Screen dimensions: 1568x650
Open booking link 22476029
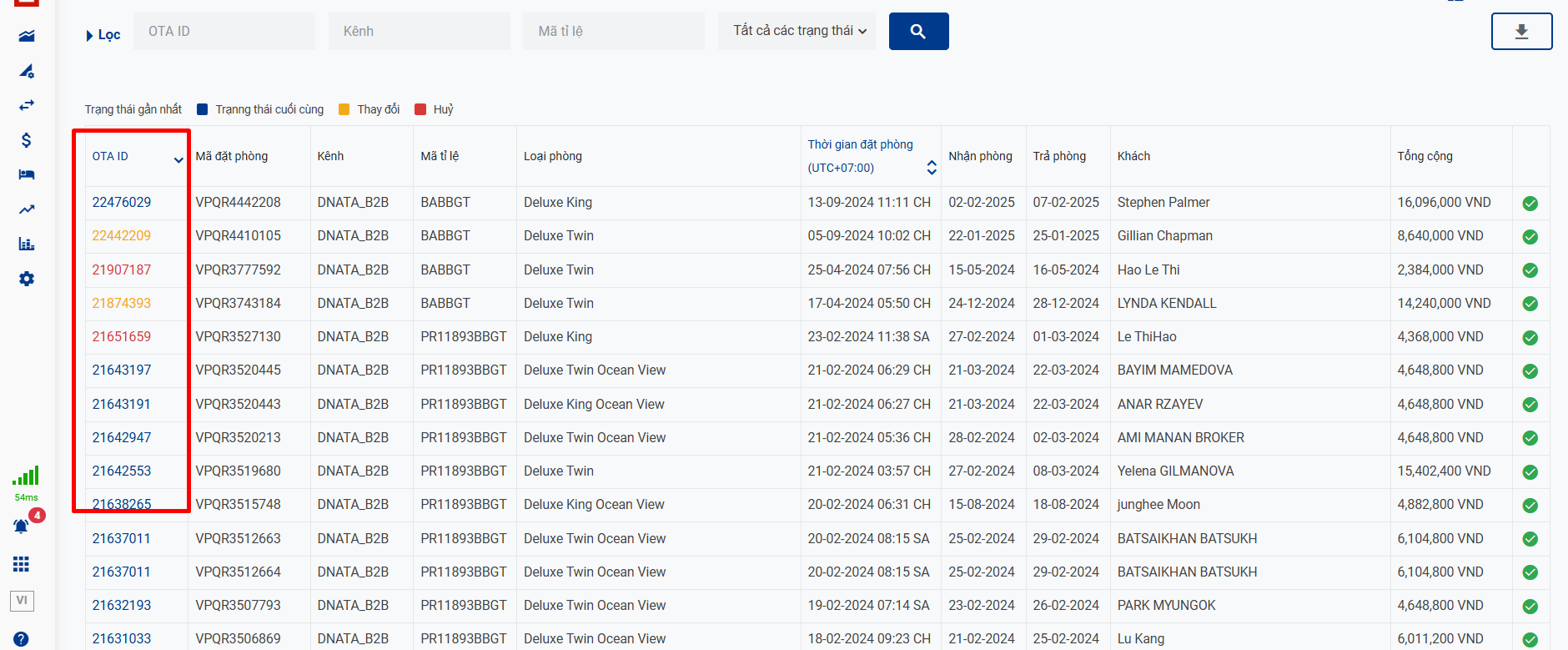[122, 203]
